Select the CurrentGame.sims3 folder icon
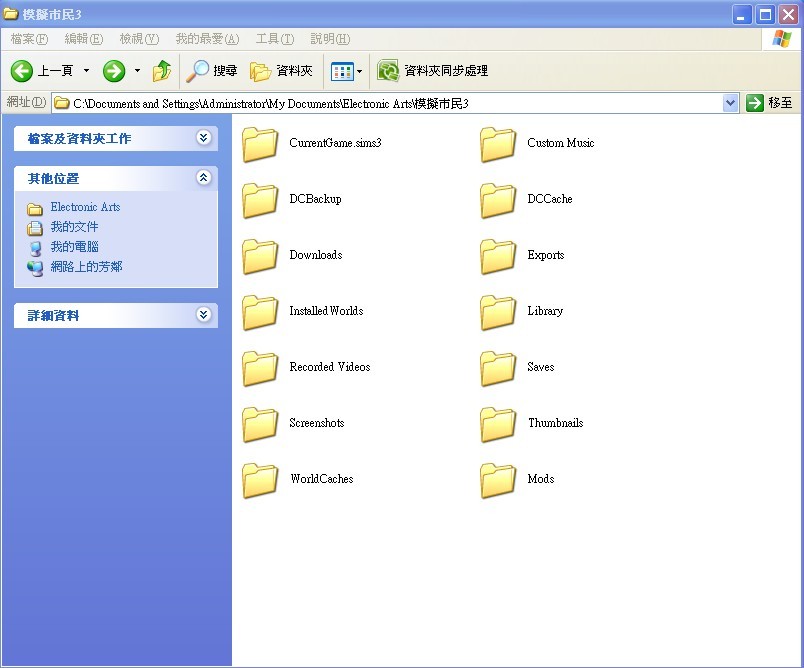The image size is (804, 668). coord(260,144)
